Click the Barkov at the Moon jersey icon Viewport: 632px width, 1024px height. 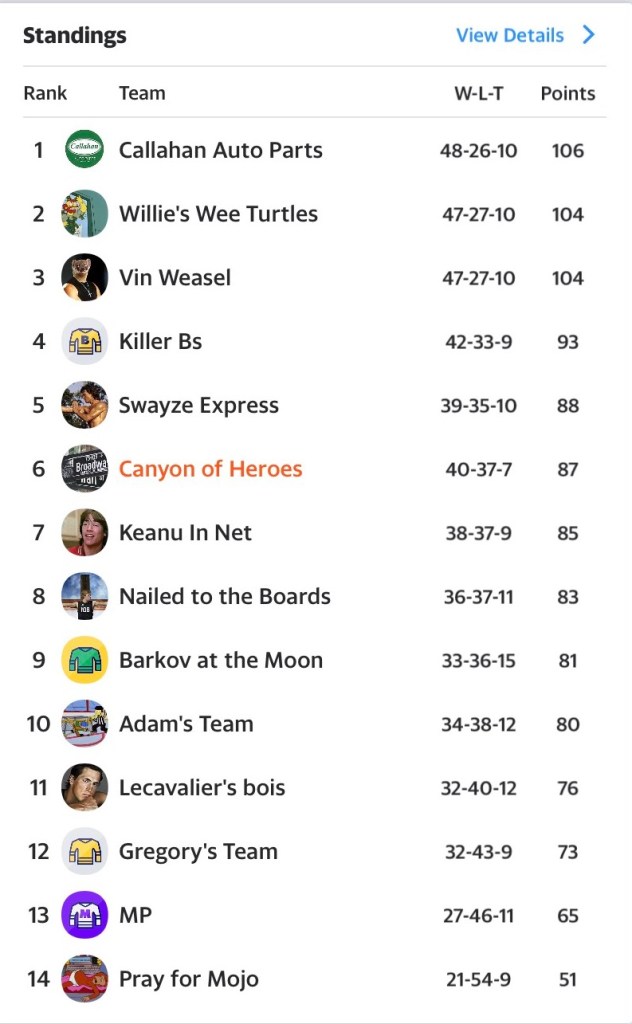tap(84, 660)
